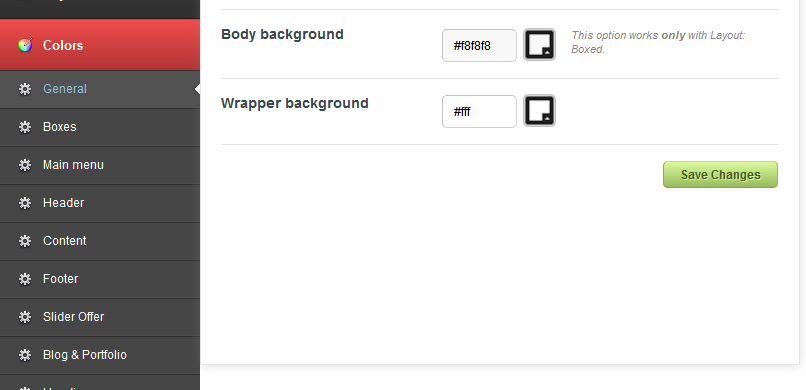Open the Colors section in sidebar
The image size is (806, 390).
click(x=100, y=45)
